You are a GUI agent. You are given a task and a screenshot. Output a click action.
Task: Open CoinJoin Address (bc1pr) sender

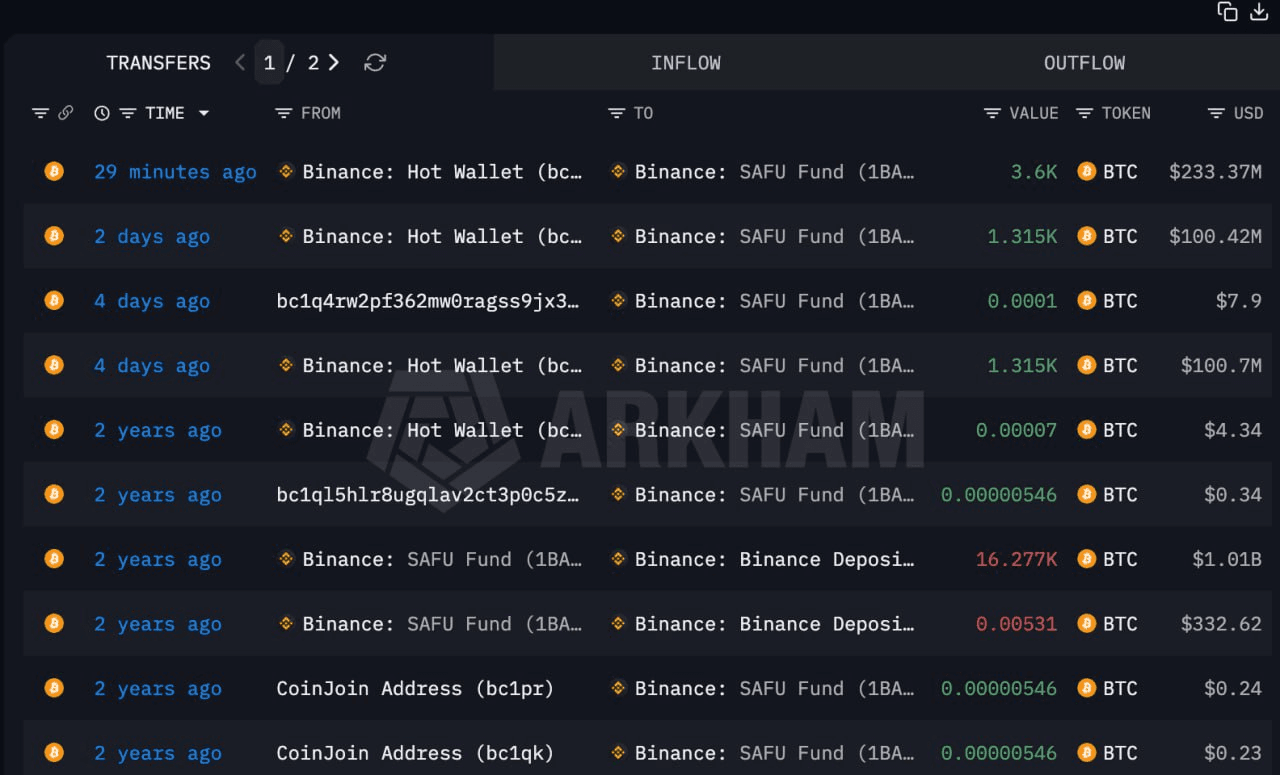click(x=415, y=689)
